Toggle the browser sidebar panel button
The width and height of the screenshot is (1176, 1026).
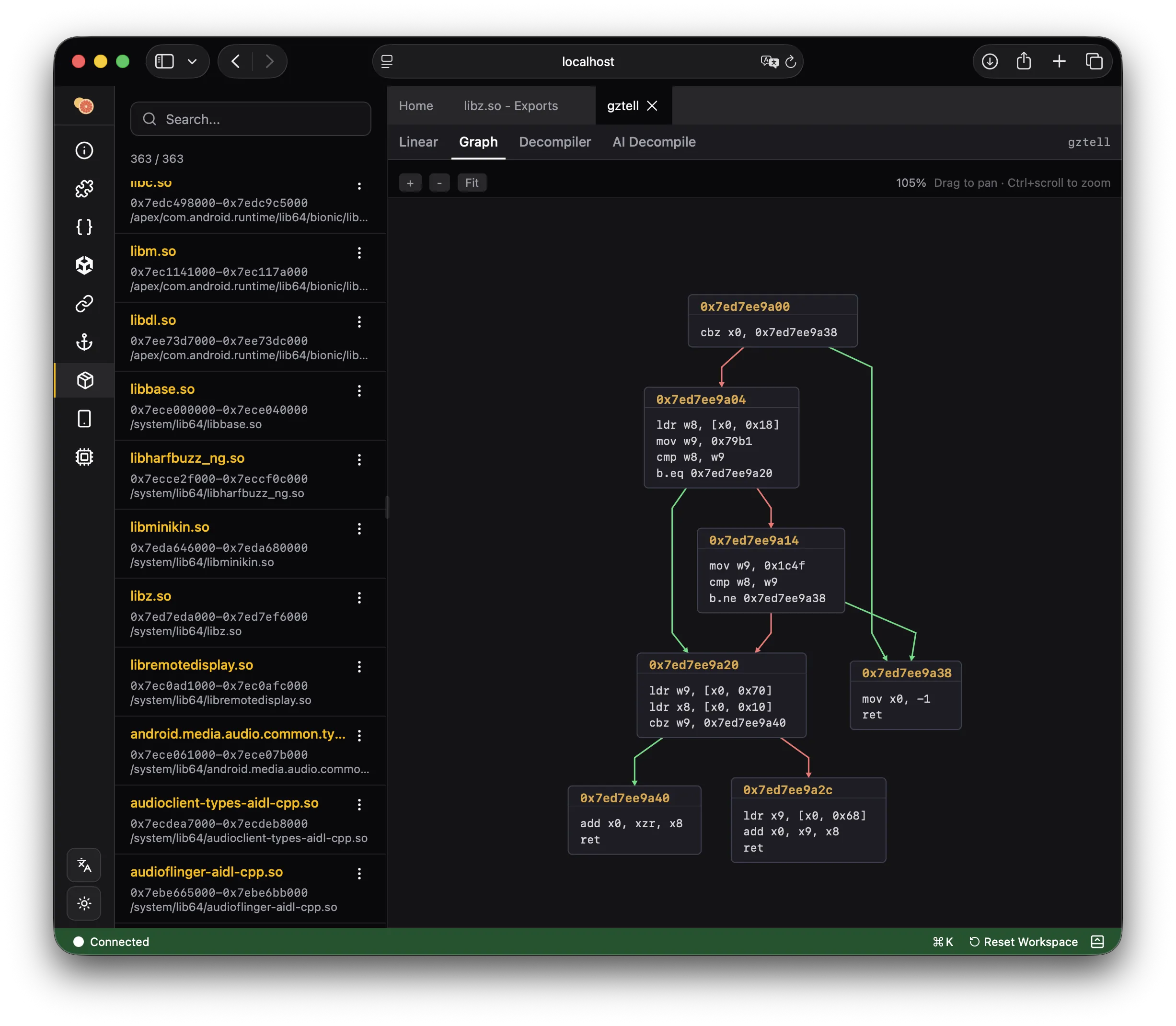point(164,61)
